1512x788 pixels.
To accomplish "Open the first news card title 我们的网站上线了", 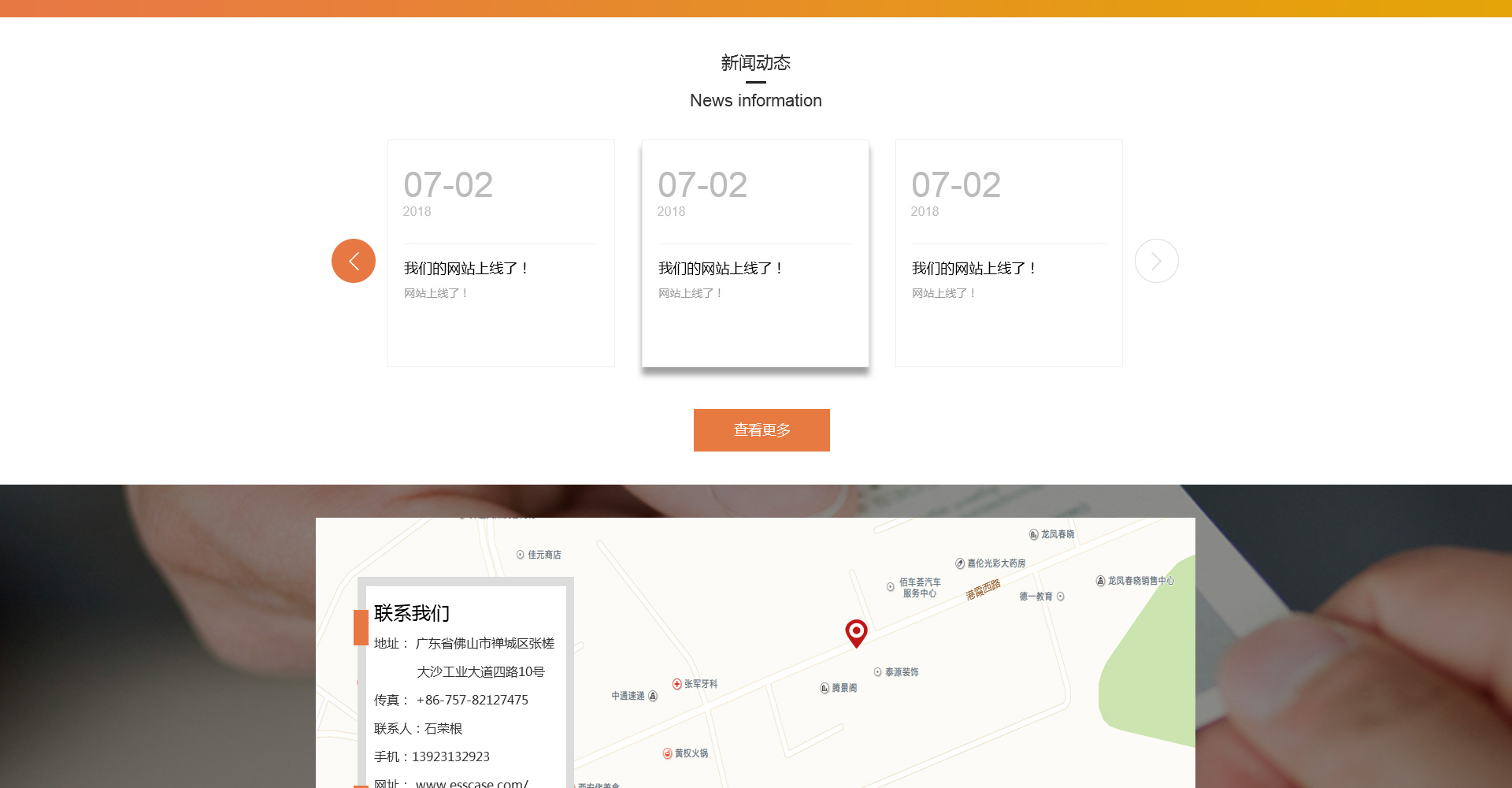I will tap(466, 269).
